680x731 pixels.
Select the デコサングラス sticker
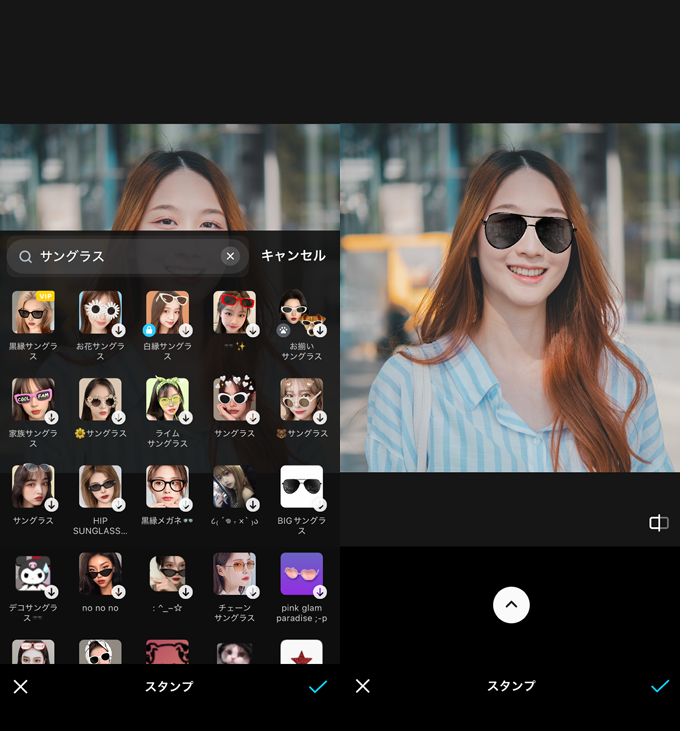pos(33,574)
